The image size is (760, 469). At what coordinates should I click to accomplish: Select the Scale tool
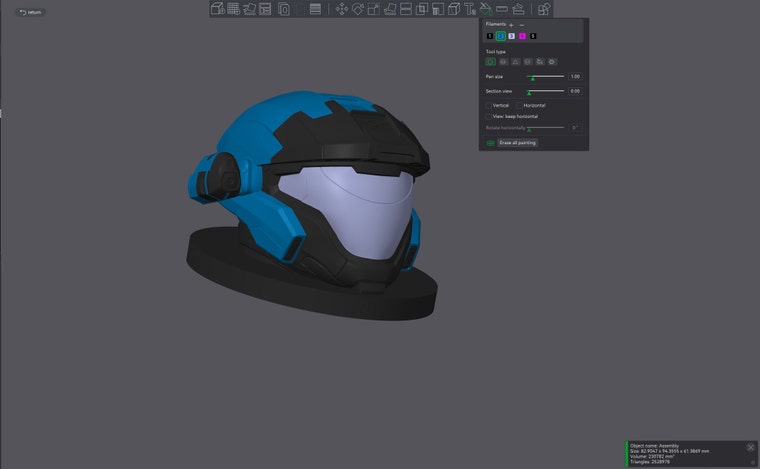point(374,9)
